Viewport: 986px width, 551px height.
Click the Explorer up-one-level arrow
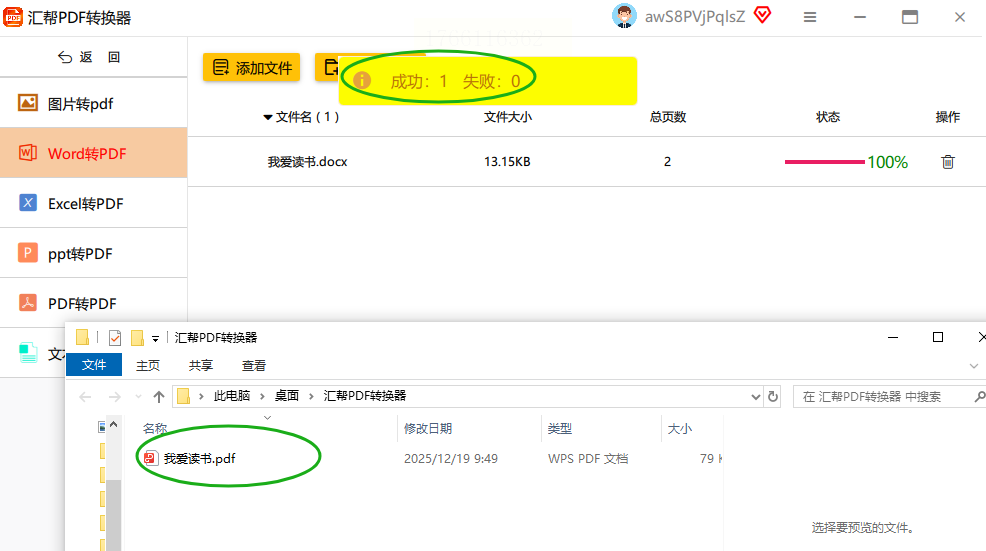point(159,397)
